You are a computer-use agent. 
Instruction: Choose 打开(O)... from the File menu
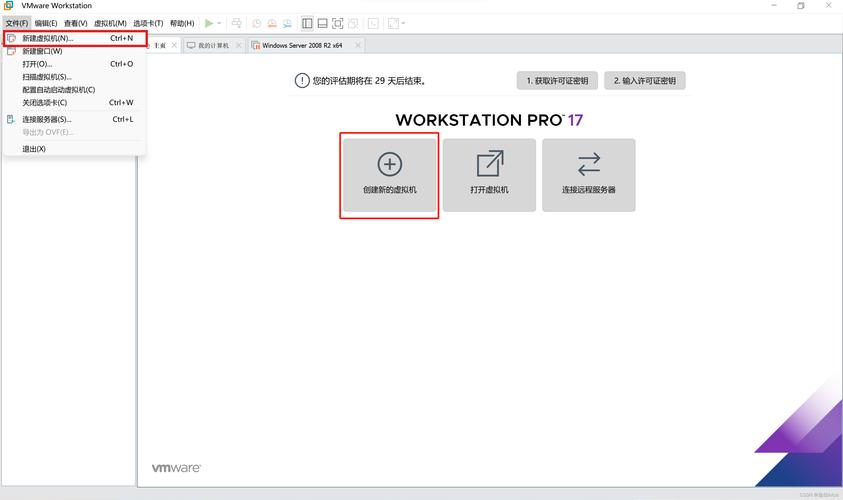75,64
